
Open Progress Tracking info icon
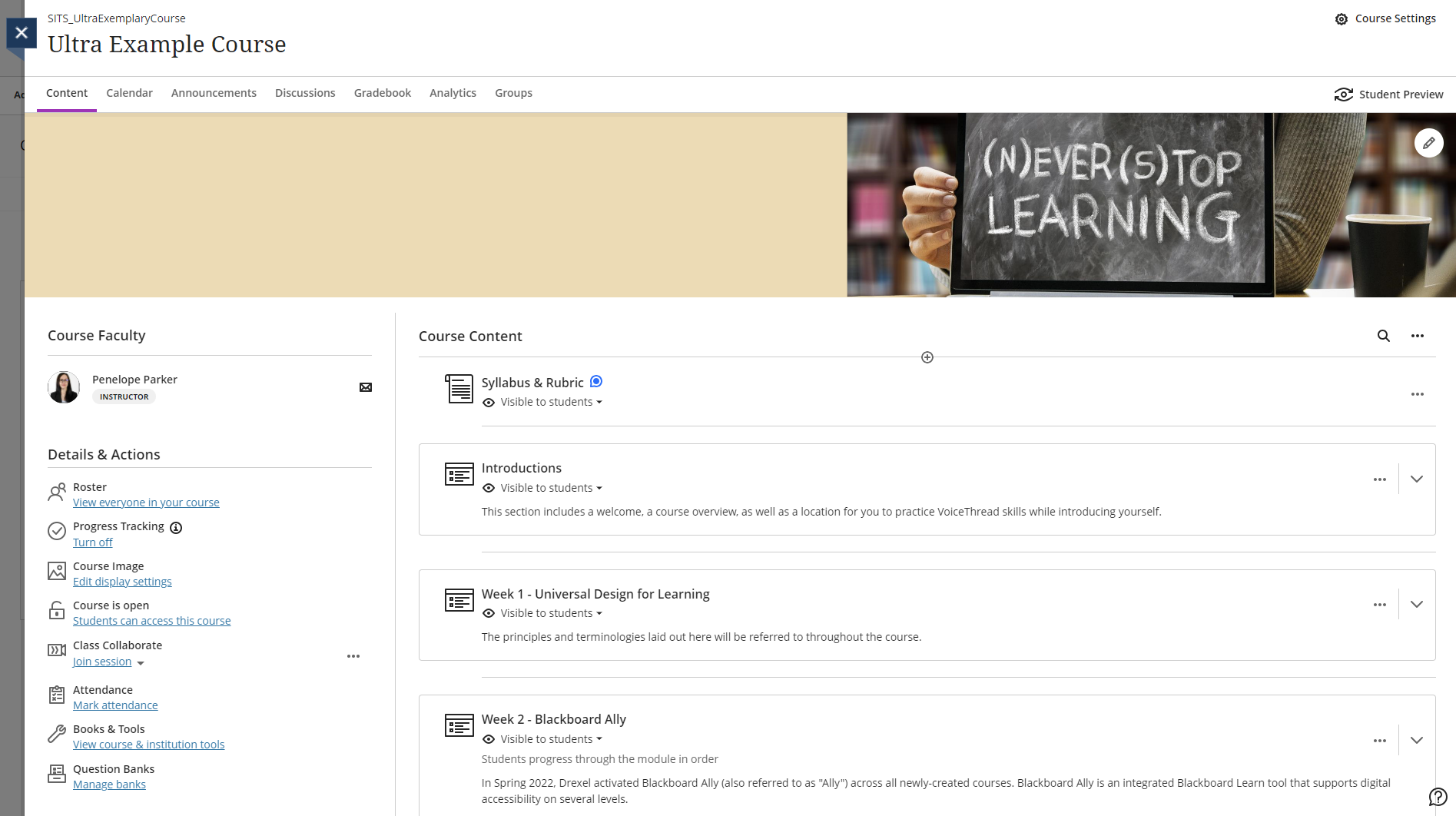pyautogui.click(x=176, y=527)
